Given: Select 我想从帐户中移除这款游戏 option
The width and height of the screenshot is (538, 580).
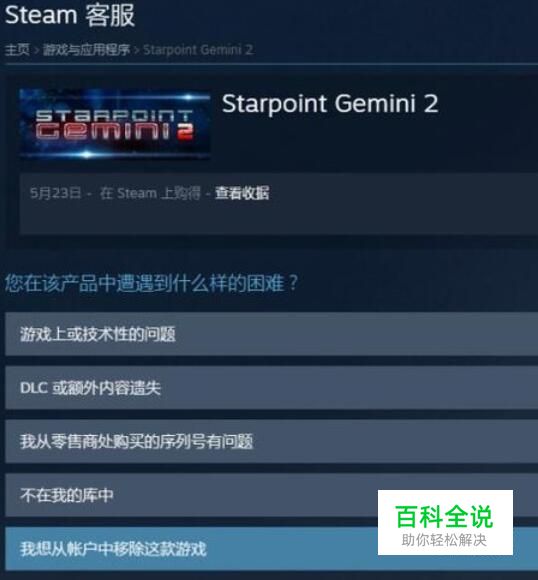Looking at the screenshot, I should [x=272, y=549].
